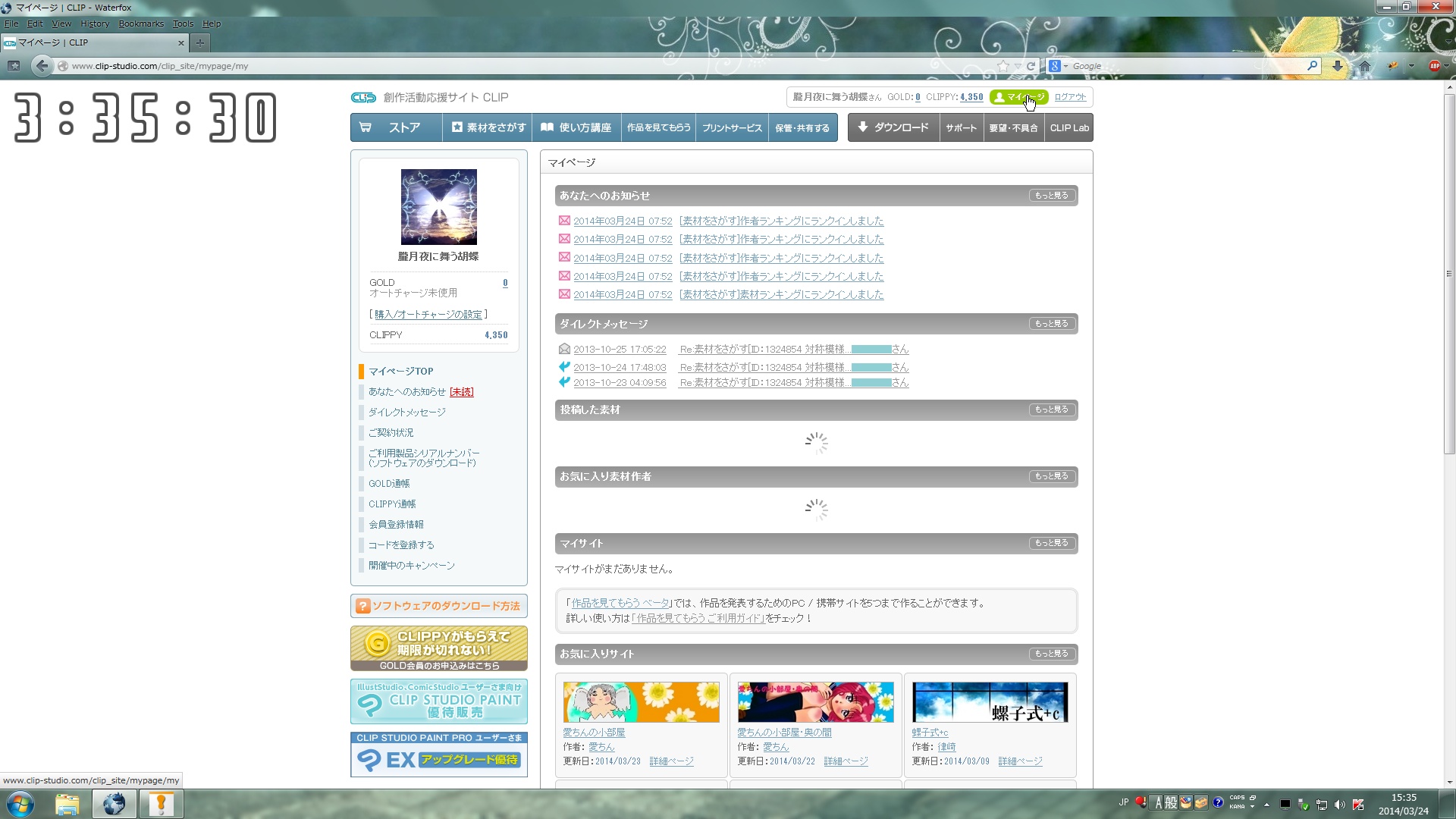Screen dimensions: 1456x819
Task: Expand the URL history dropdown arrow
Action: 1018,66
